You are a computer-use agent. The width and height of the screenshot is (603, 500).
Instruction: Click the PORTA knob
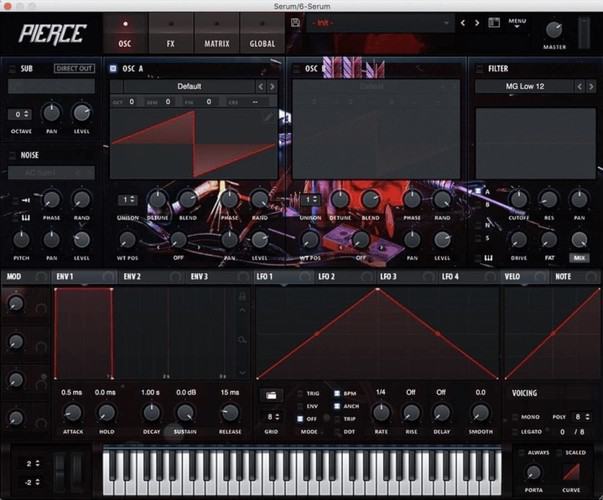click(533, 472)
